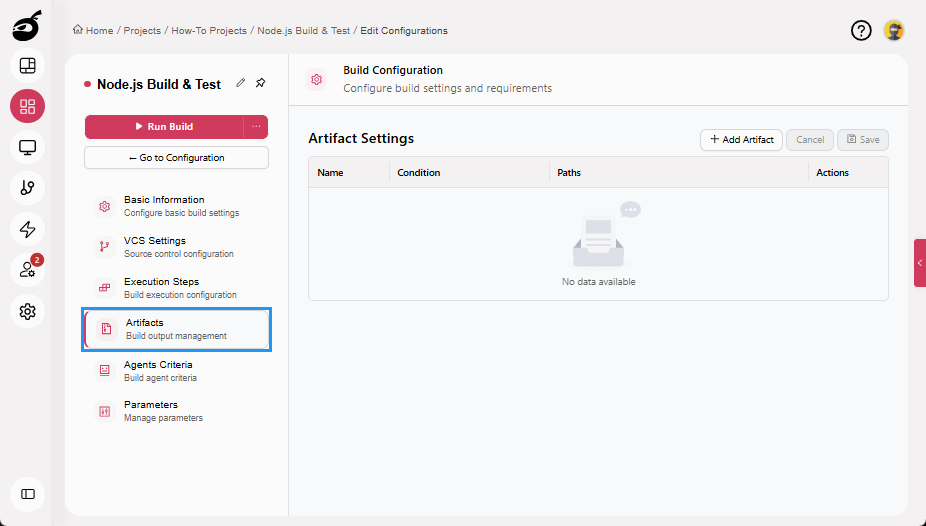This screenshot has height=526, width=926.
Task: Click the Build Configuration header gear icon
Action: coord(317,79)
